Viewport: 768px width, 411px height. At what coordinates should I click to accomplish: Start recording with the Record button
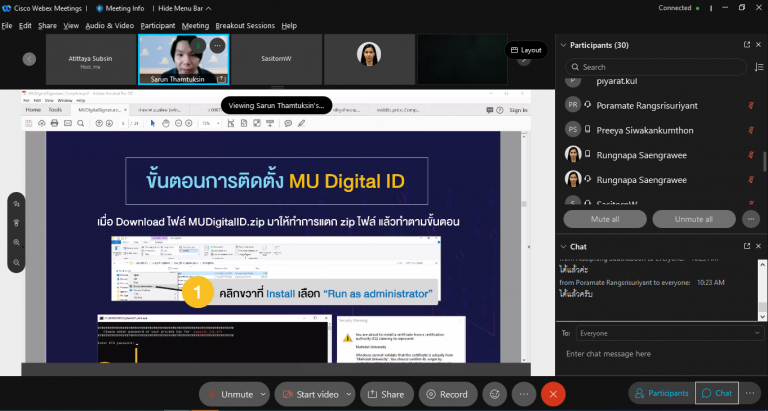448,394
